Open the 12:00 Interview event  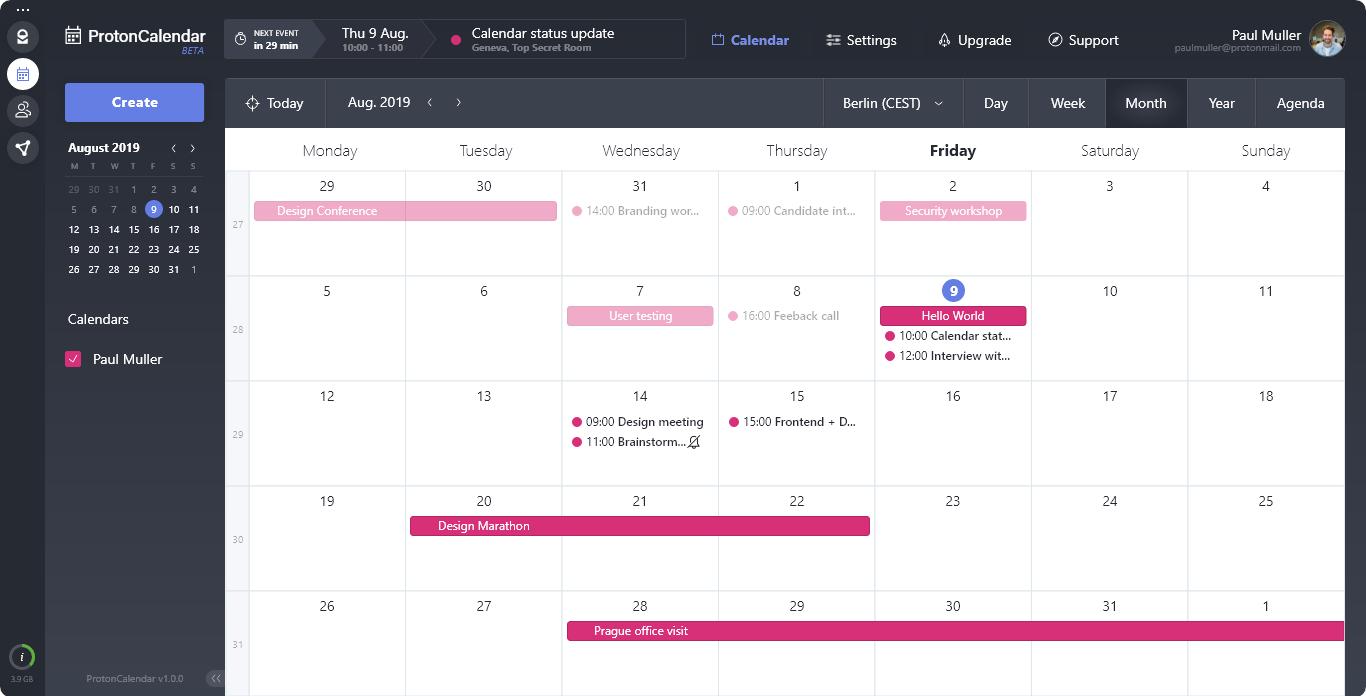[948, 356]
